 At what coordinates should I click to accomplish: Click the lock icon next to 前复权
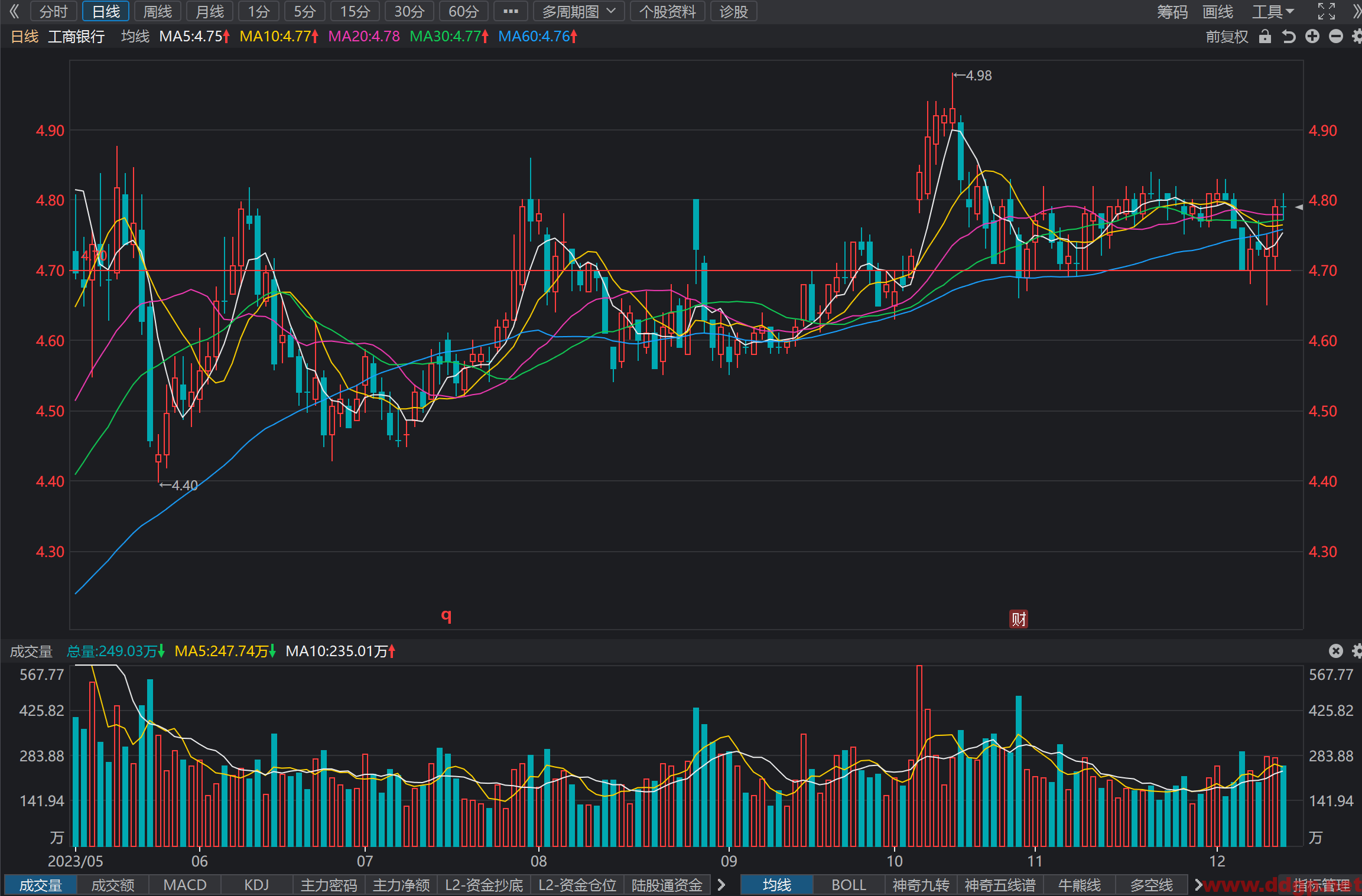point(1265,37)
